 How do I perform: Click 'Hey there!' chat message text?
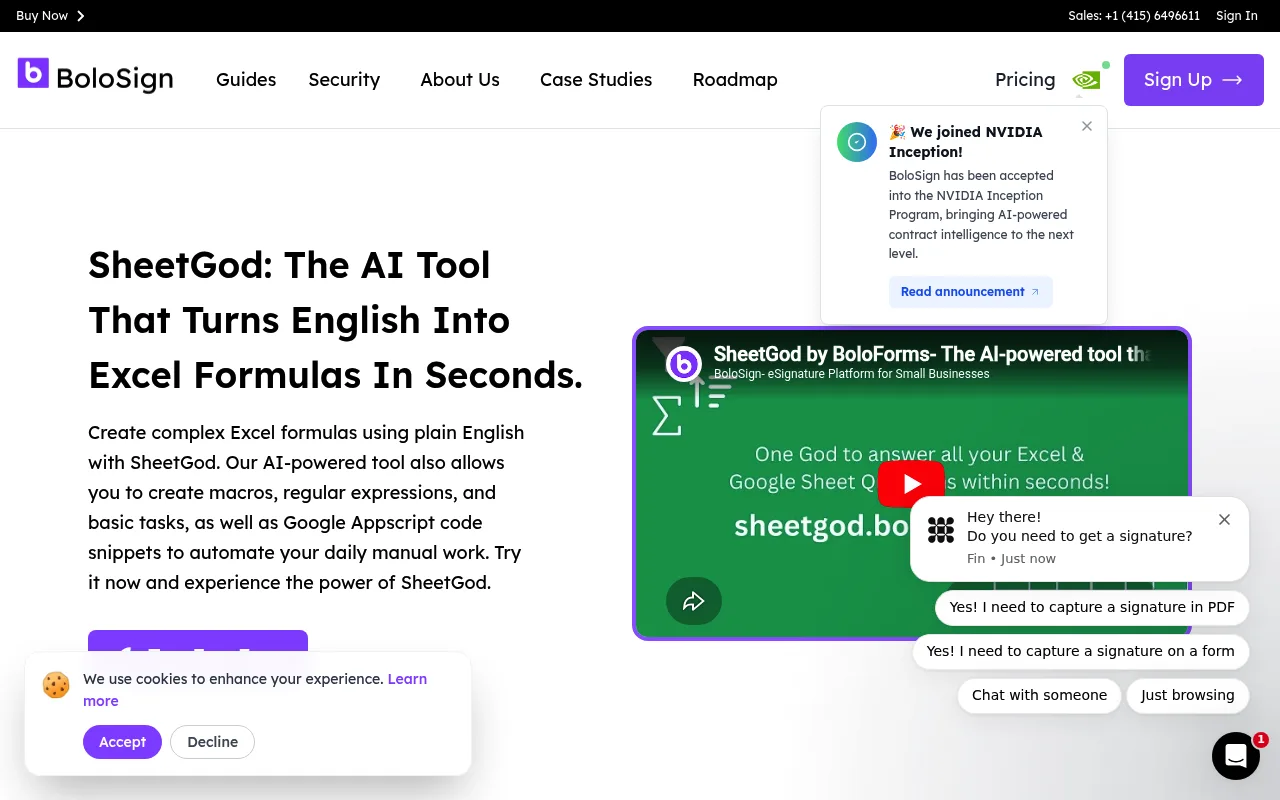pyautogui.click(x=1004, y=517)
